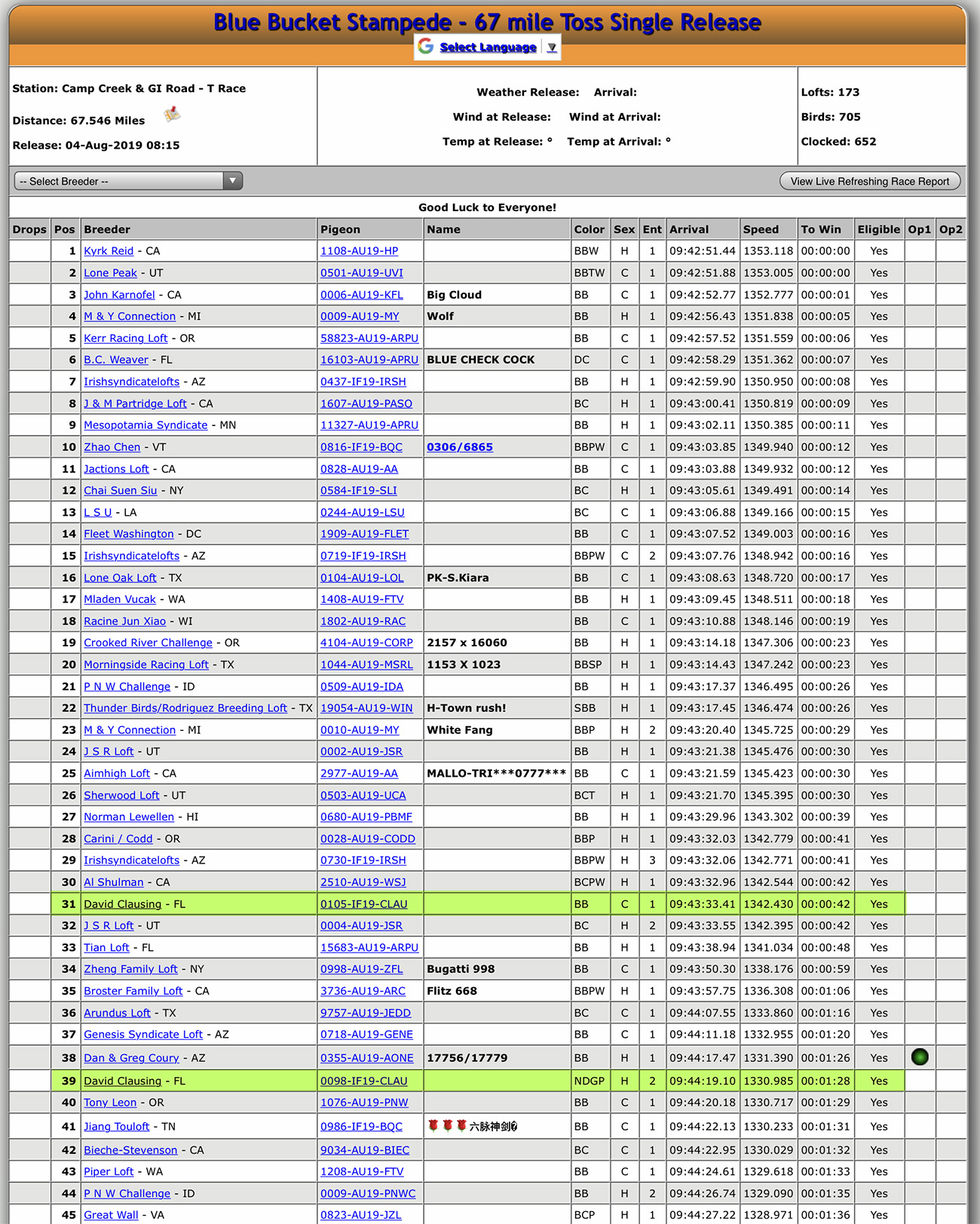Click the green dot in row 38
Viewport: 980px width, 1224px height.
[x=919, y=1057]
